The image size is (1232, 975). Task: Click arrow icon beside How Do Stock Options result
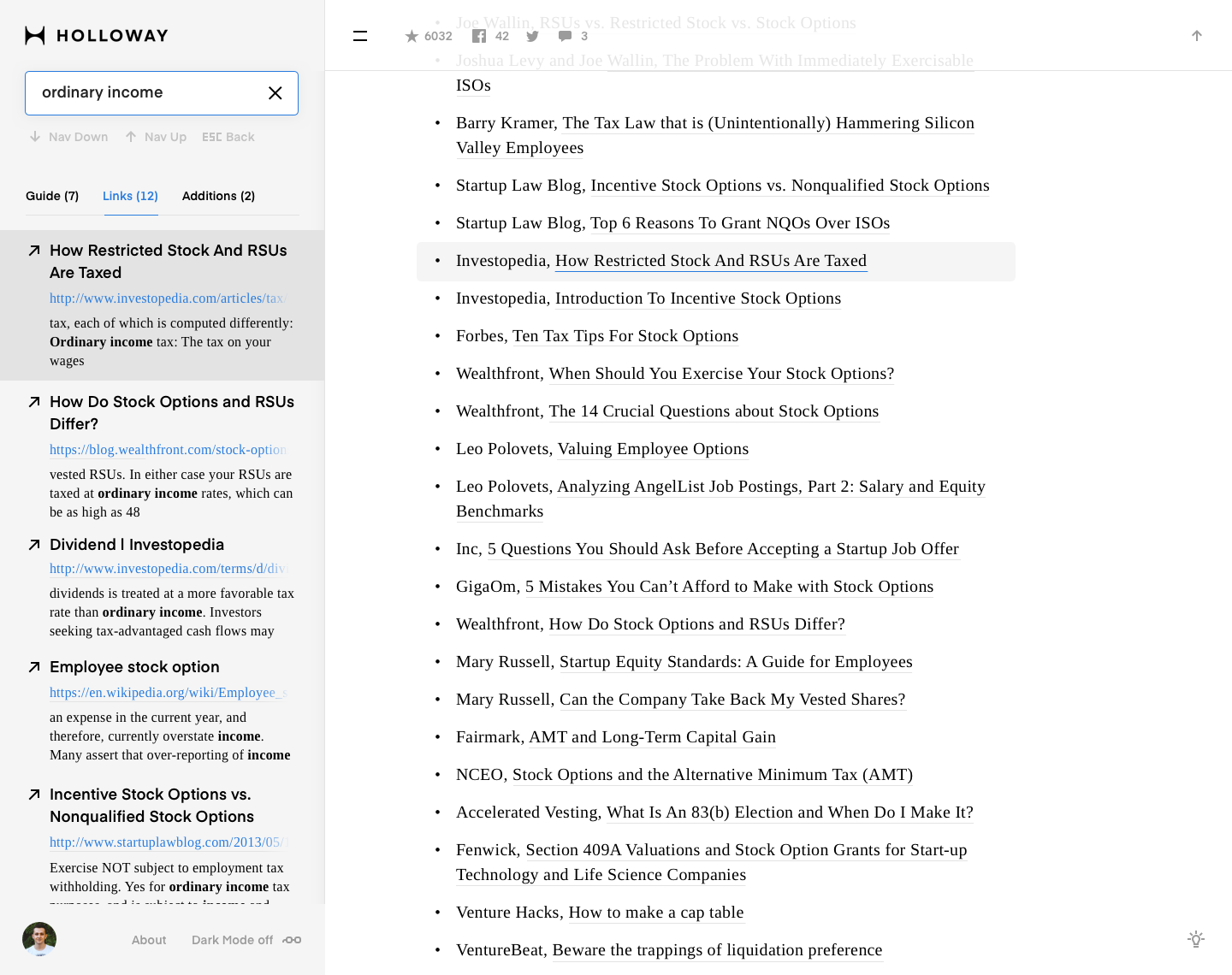point(34,402)
